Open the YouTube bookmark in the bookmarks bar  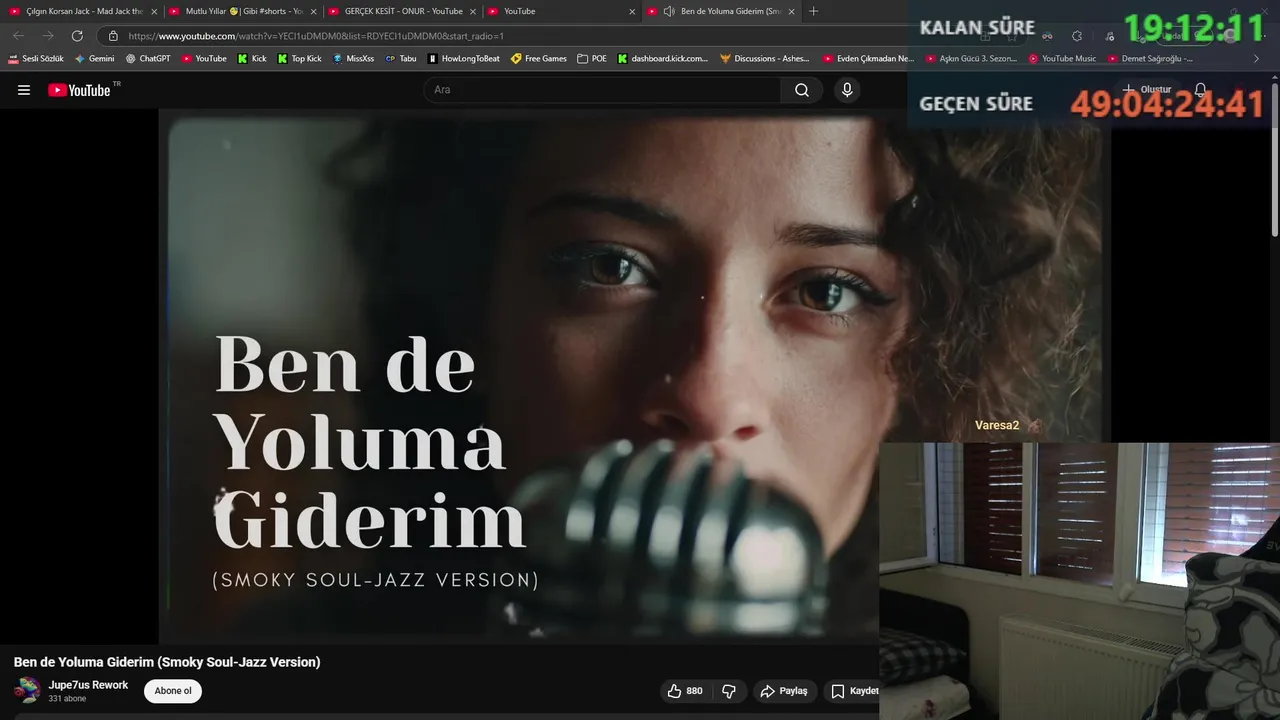point(204,59)
